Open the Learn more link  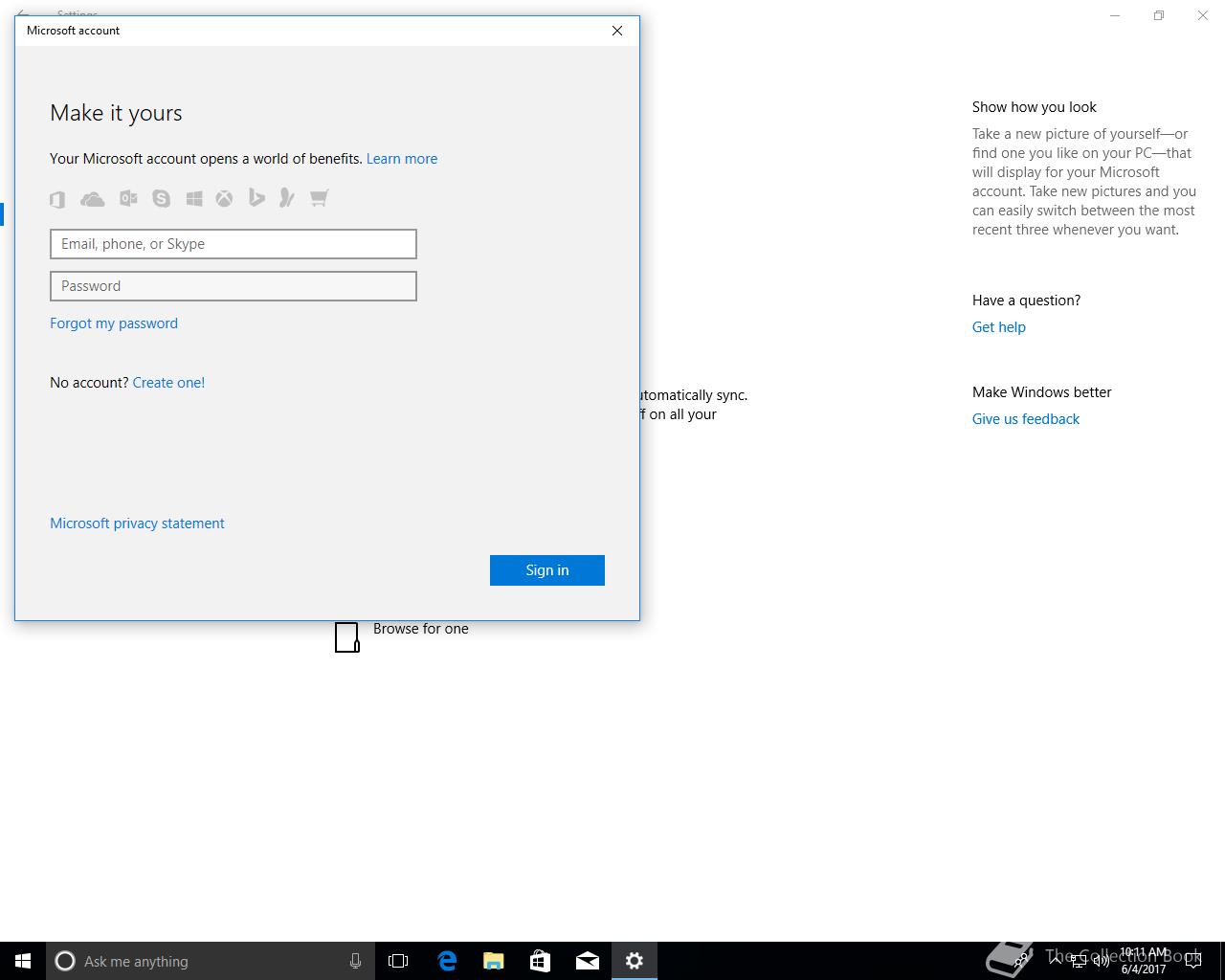(402, 159)
